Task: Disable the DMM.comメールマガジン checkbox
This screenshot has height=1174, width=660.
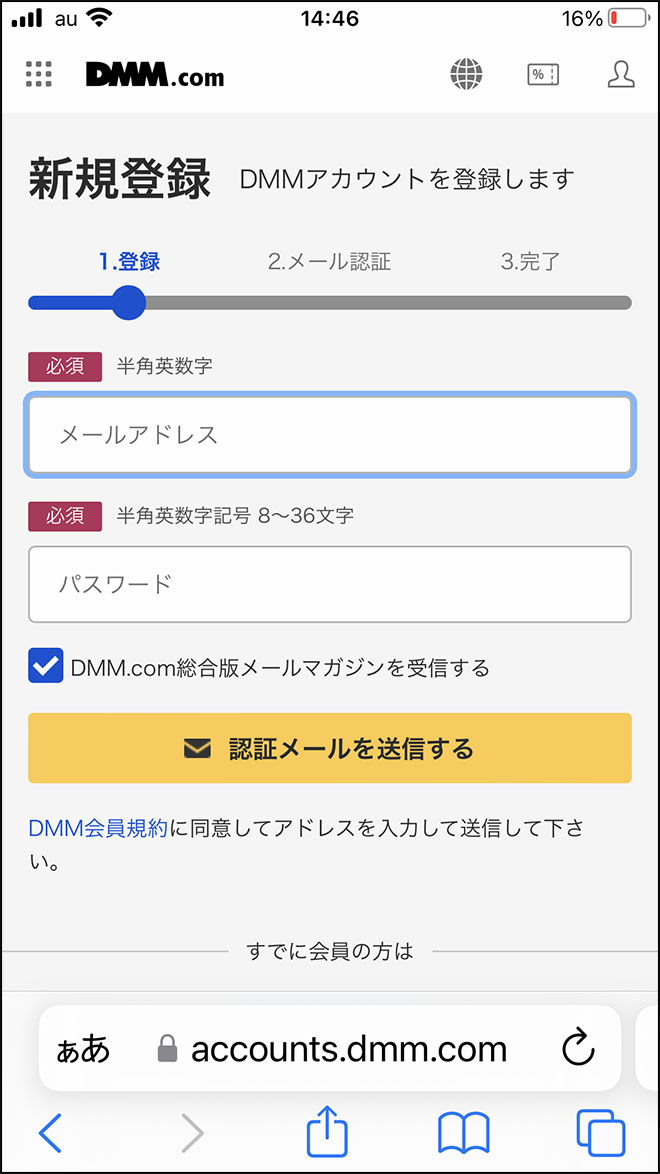Action: (x=44, y=664)
